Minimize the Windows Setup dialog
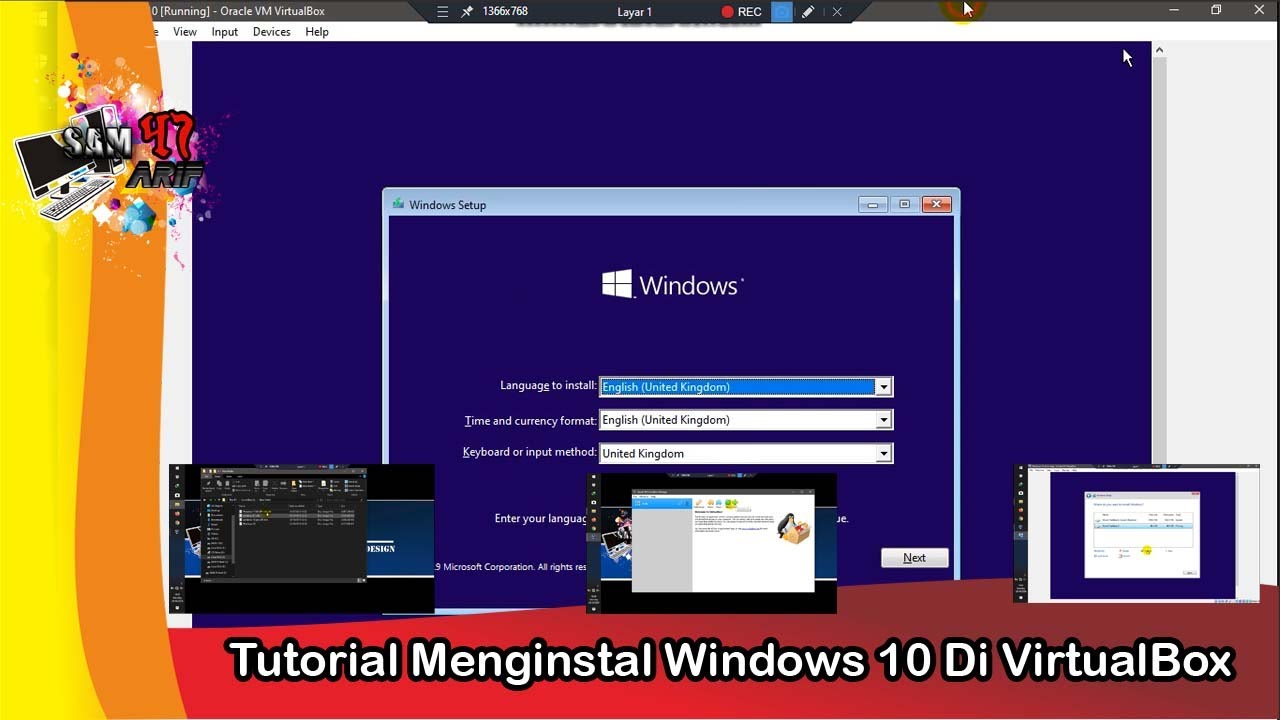Image resolution: width=1280 pixels, height=720 pixels. pos(873,204)
